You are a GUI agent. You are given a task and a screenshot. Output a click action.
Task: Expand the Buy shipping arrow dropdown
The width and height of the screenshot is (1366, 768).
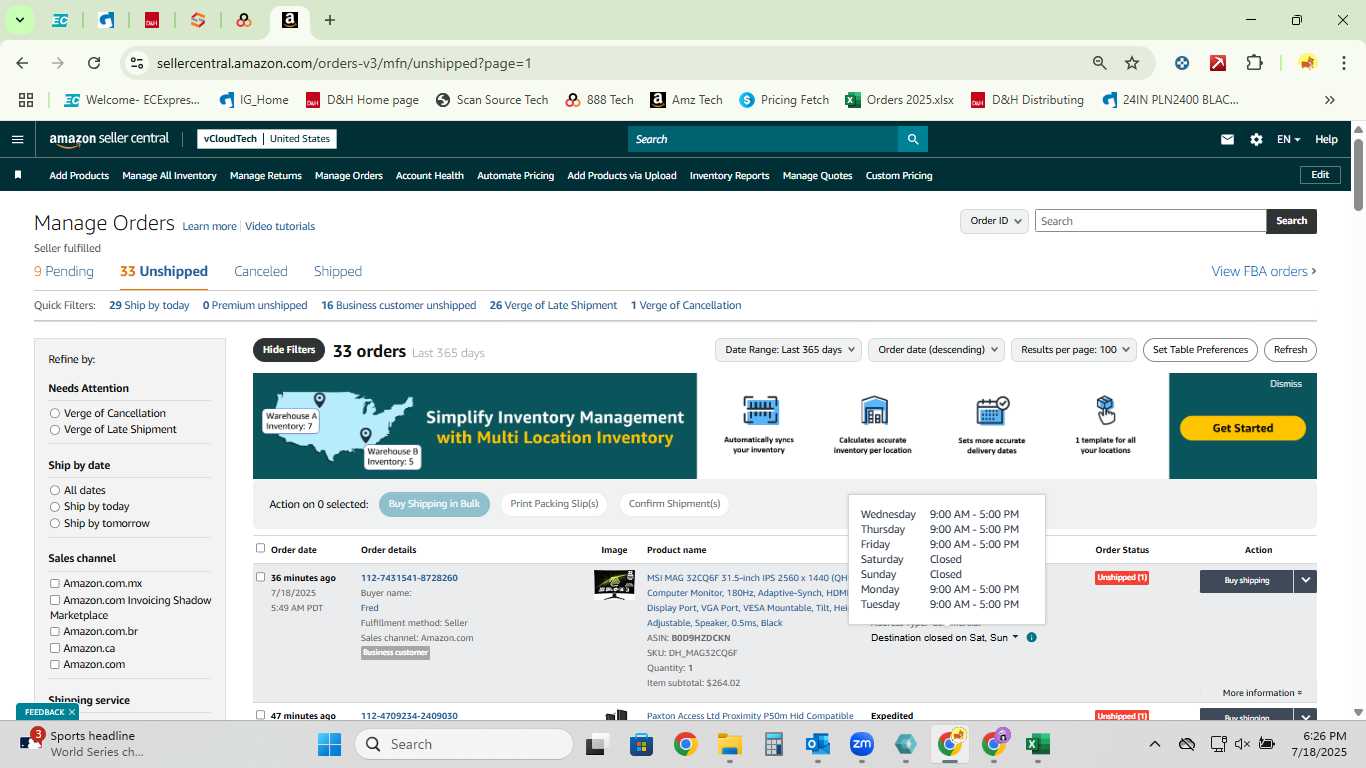pyautogui.click(x=1305, y=580)
